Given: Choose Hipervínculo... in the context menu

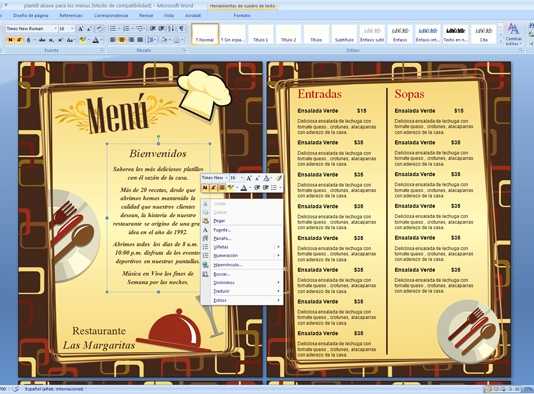Looking at the screenshot, I should click(x=242, y=265).
